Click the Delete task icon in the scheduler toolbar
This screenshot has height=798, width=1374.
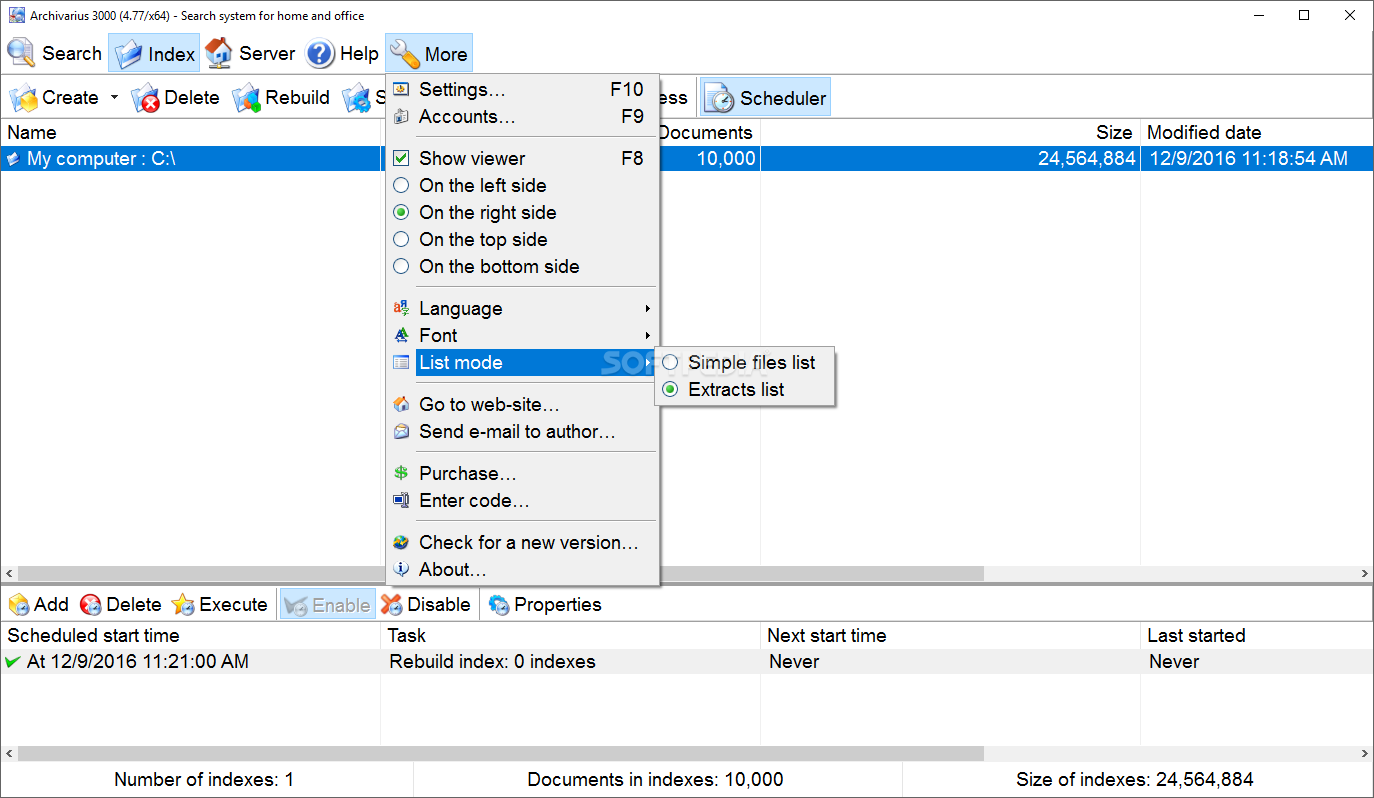tap(91, 604)
